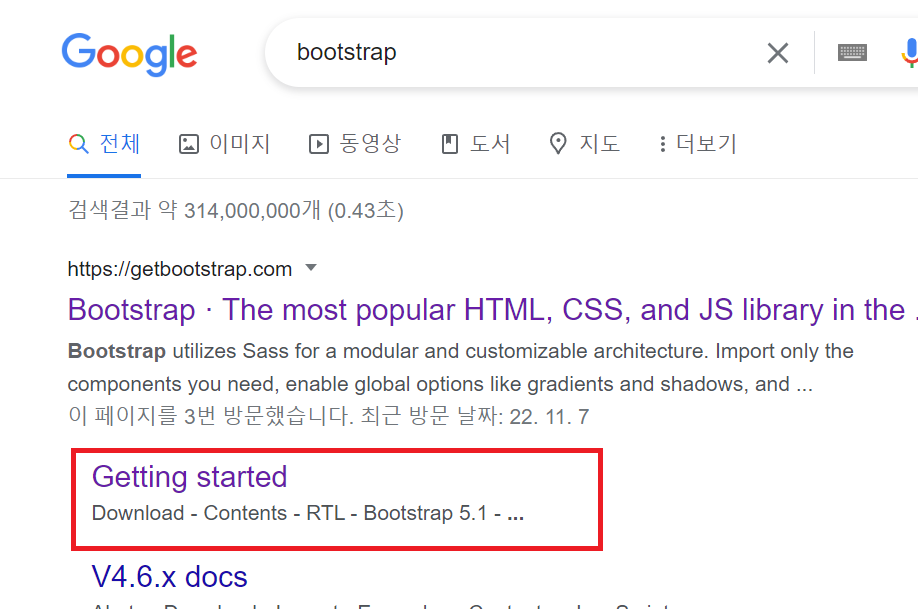Switch to the 이미지 tab
Image resolution: width=918 pixels, height=609 pixels.
pyautogui.click(x=224, y=144)
